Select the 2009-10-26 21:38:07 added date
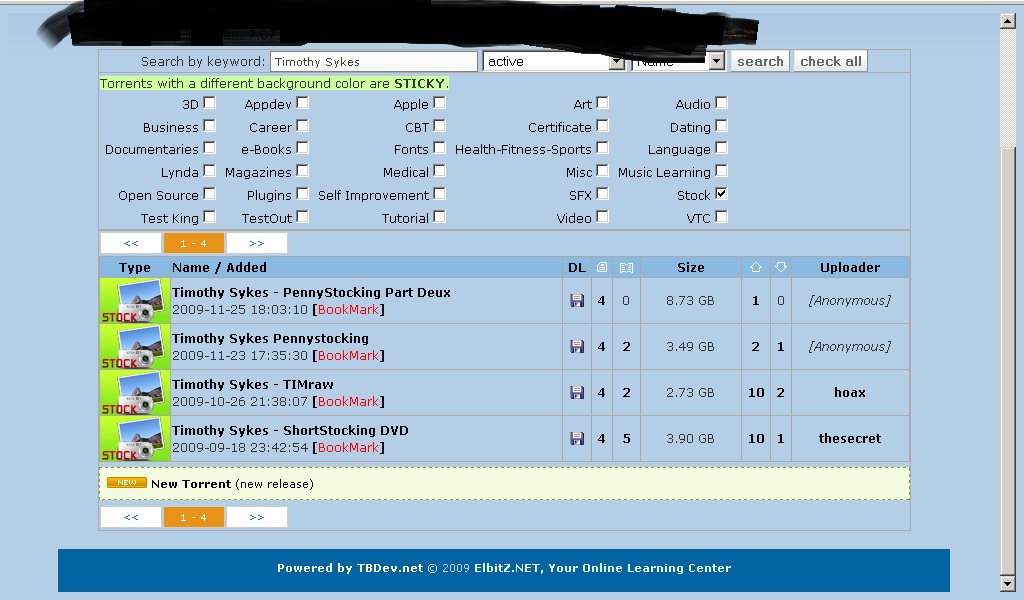 pos(240,402)
